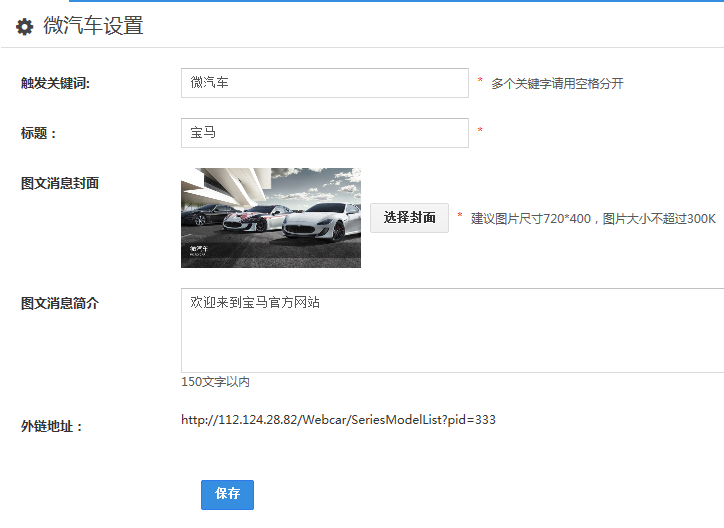
Task: Click the 微汽车设置 page heading
Action: (93, 26)
